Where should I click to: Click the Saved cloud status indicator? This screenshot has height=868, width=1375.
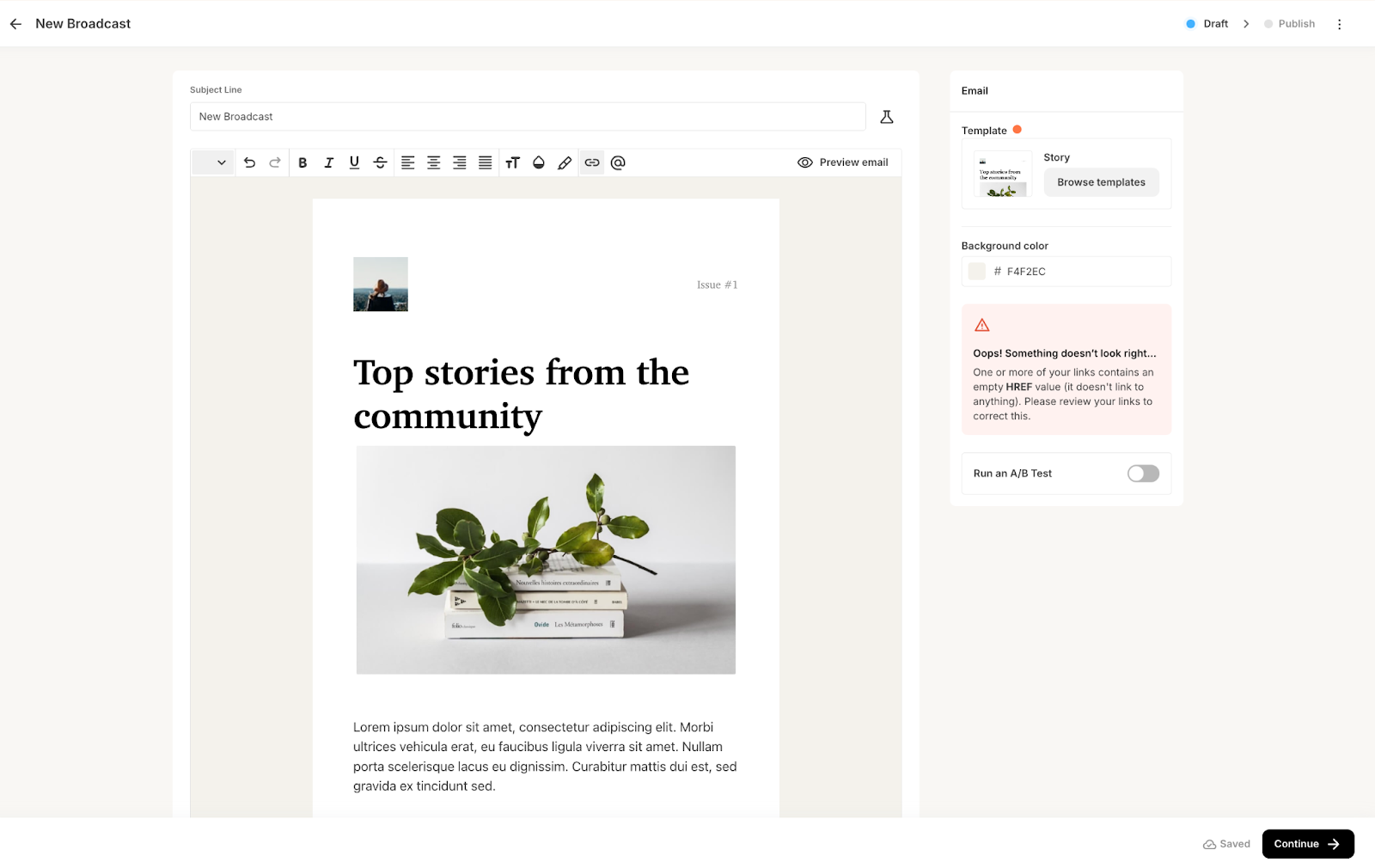(1226, 844)
